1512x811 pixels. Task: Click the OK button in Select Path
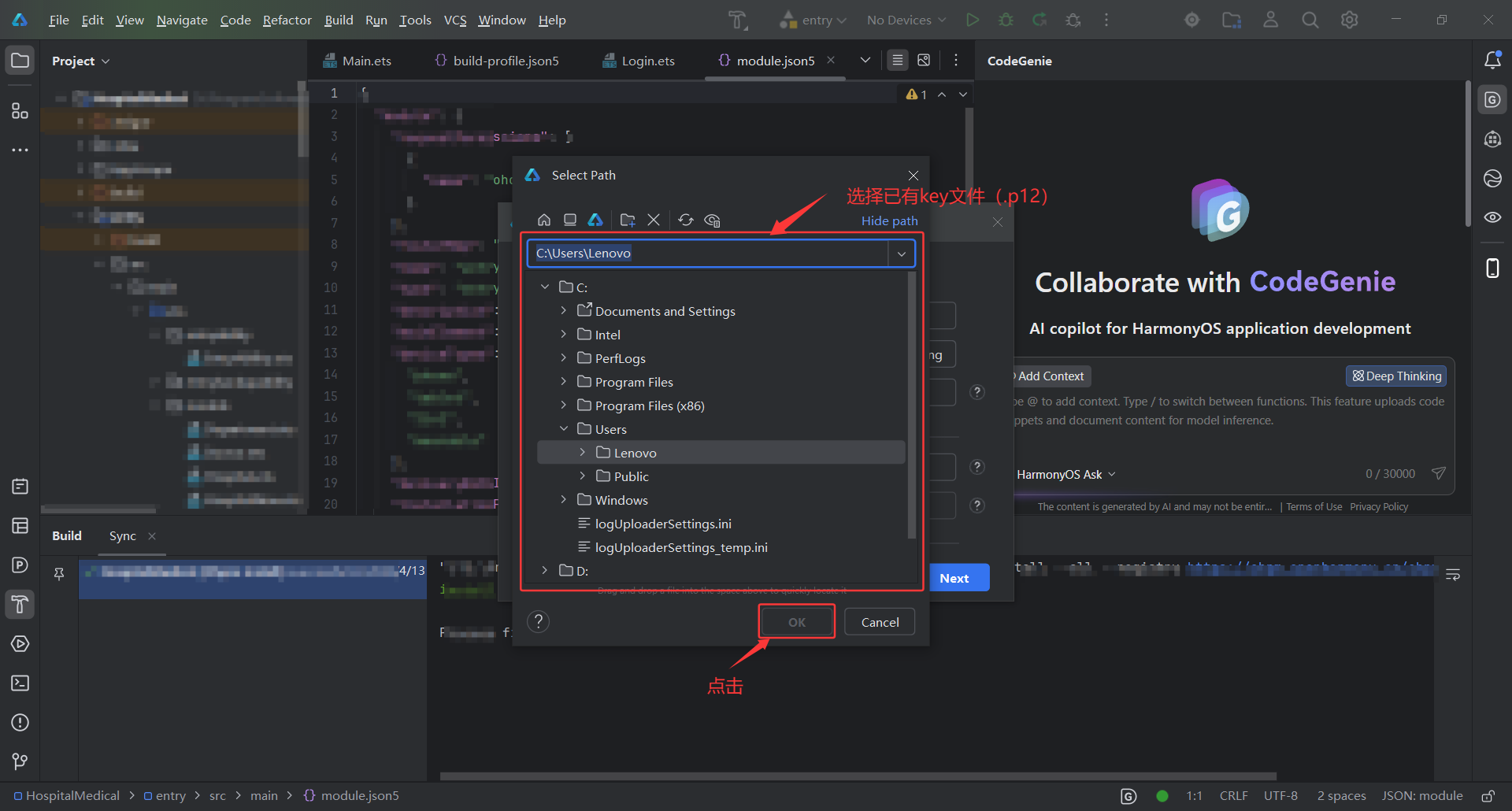797,622
